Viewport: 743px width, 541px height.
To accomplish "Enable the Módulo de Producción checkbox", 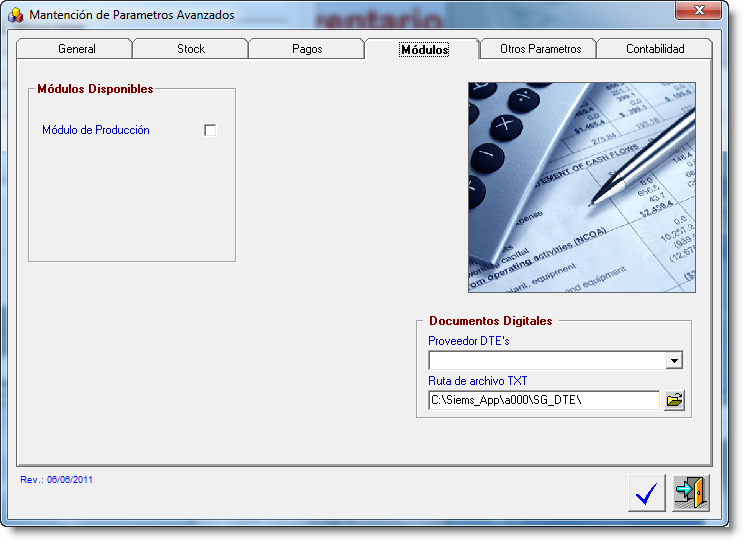I will click(210, 130).
